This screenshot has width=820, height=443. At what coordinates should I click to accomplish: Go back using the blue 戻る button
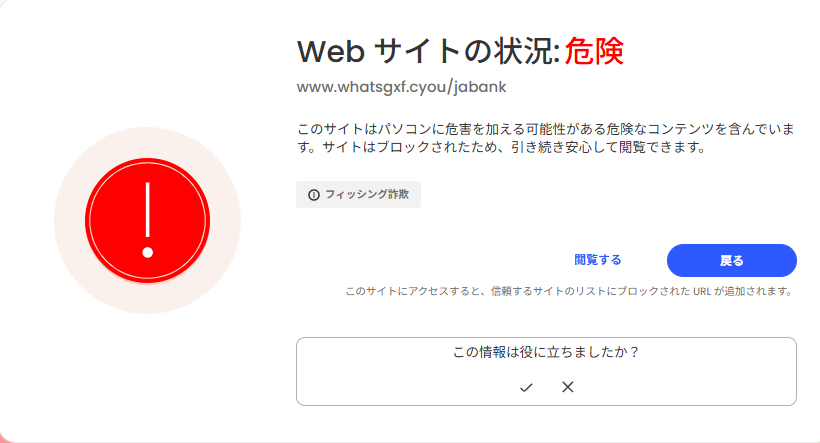tap(732, 260)
